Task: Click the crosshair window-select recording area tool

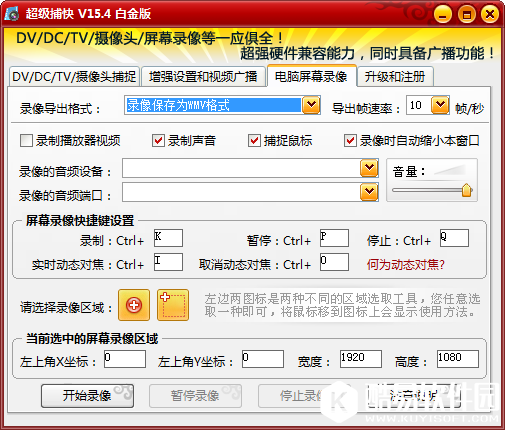Action: click(x=134, y=305)
